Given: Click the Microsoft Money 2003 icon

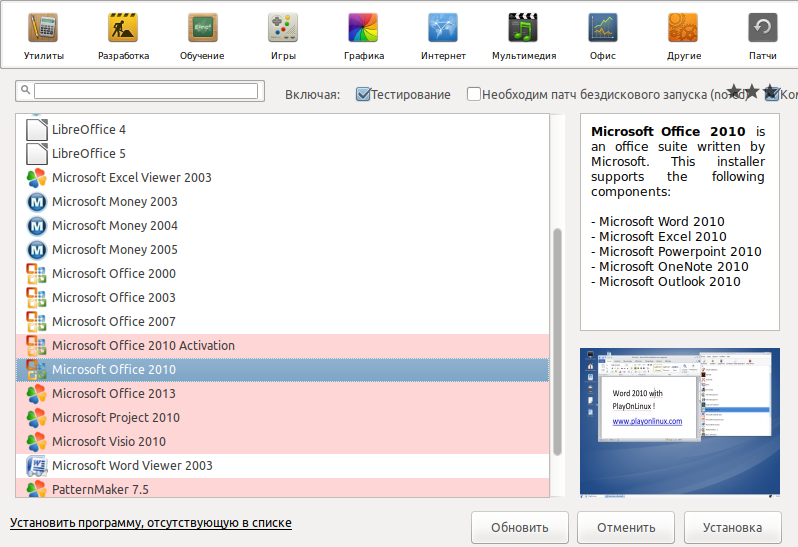Looking at the screenshot, I should pyautogui.click(x=37, y=202).
